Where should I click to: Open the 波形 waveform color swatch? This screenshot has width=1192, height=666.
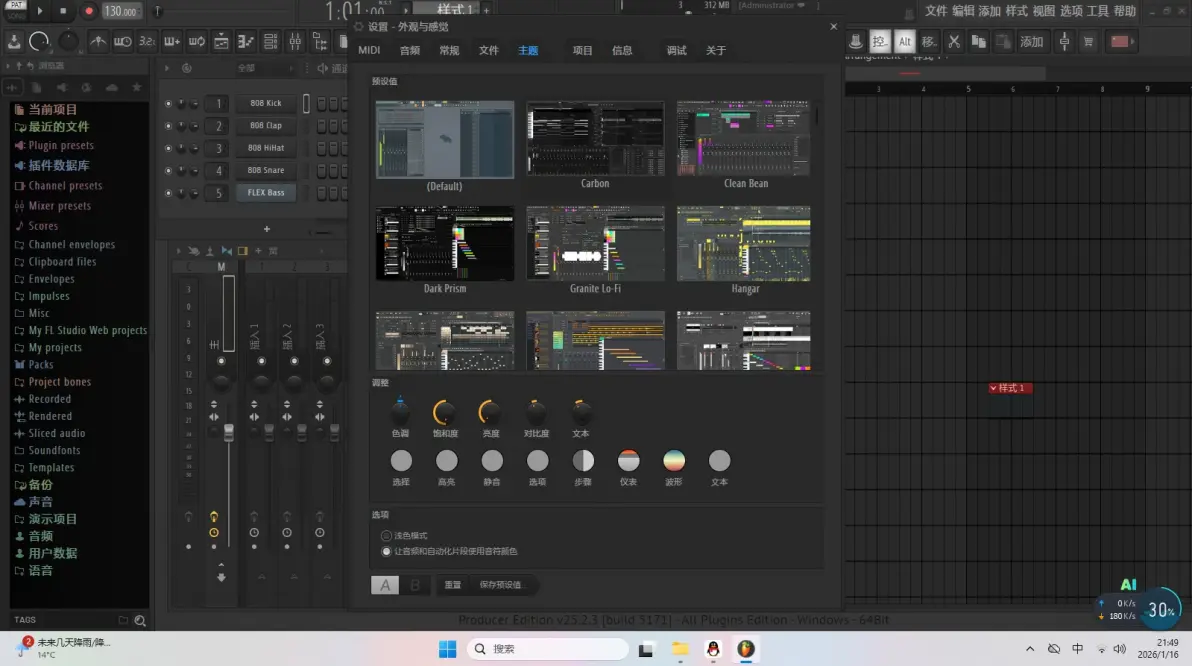pos(674,461)
